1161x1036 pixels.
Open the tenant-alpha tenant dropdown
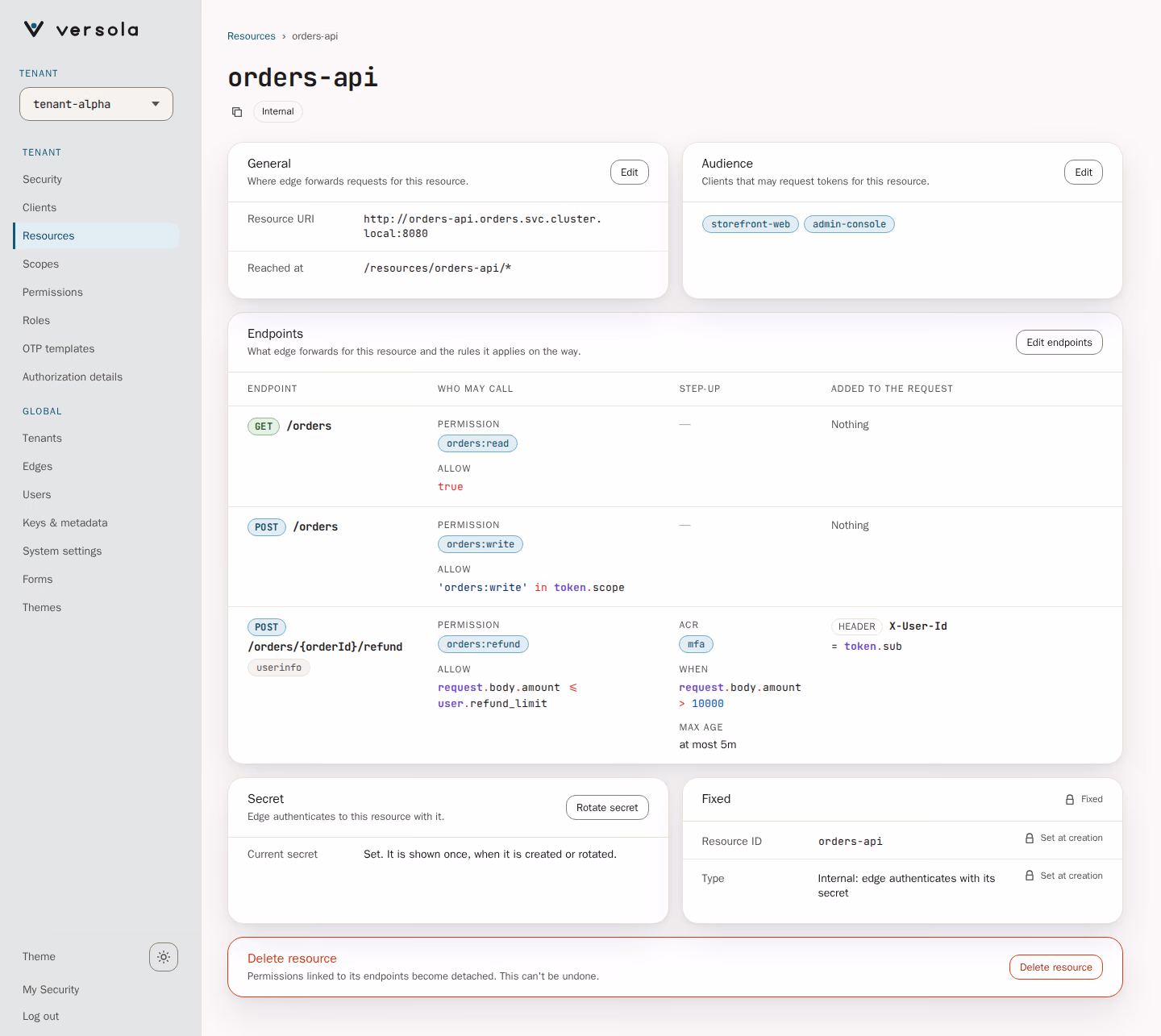pyautogui.click(x=96, y=104)
